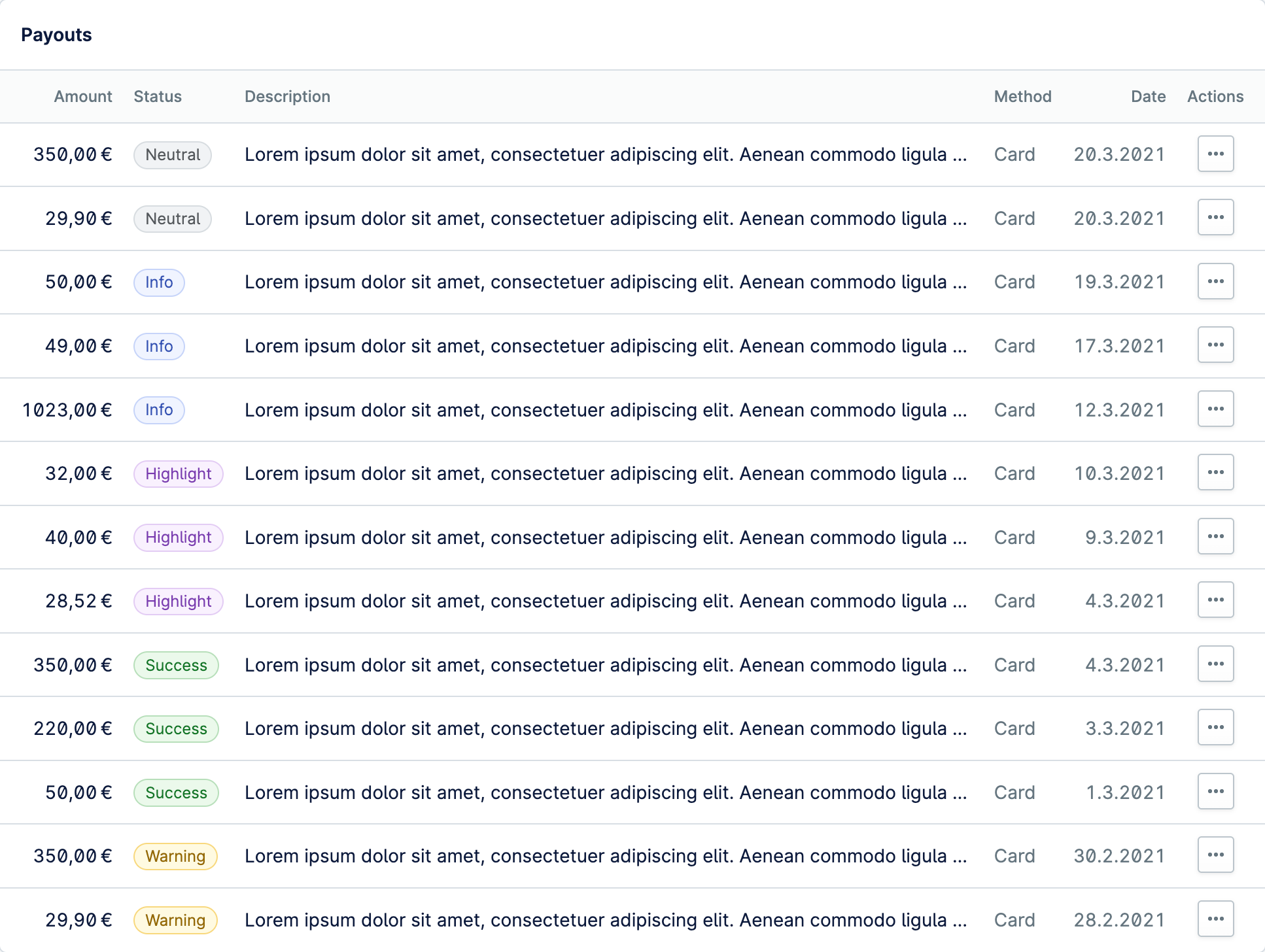Click the Amount column header
1265x952 pixels.
click(x=83, y=97)
